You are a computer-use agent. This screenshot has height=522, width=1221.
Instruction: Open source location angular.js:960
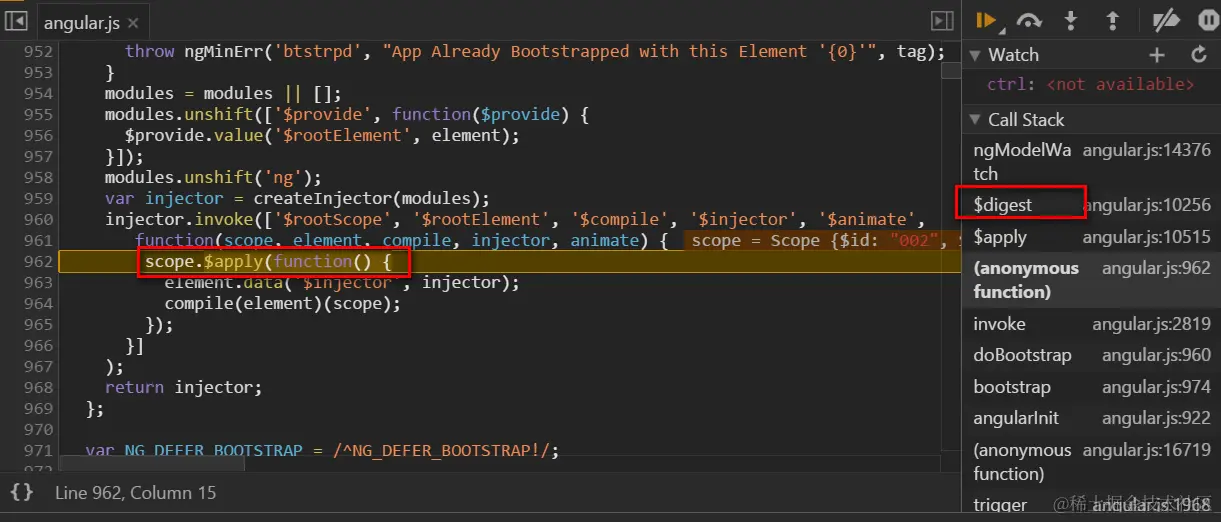(x=1156, y=355)
